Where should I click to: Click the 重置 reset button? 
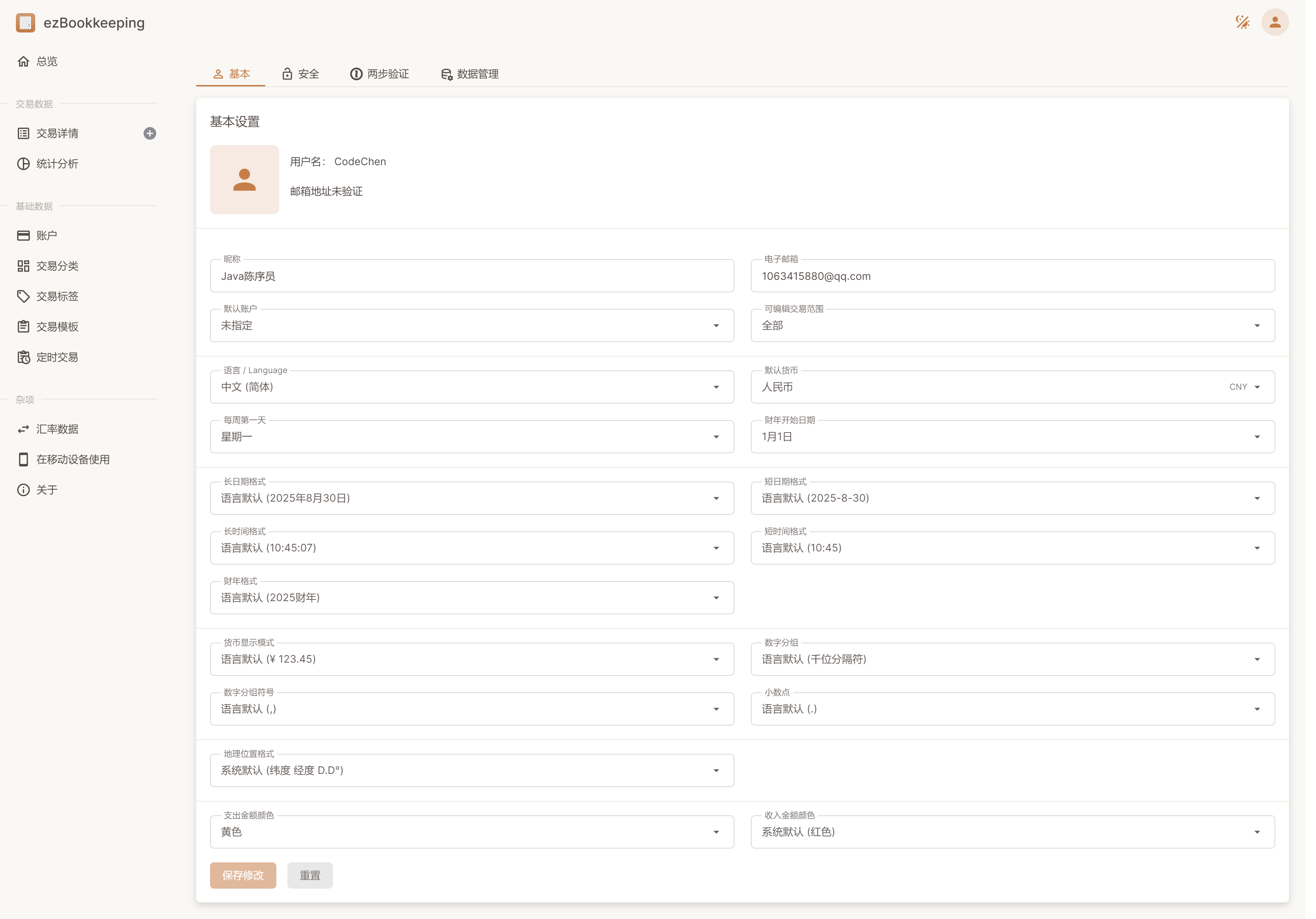click(309, 875)
